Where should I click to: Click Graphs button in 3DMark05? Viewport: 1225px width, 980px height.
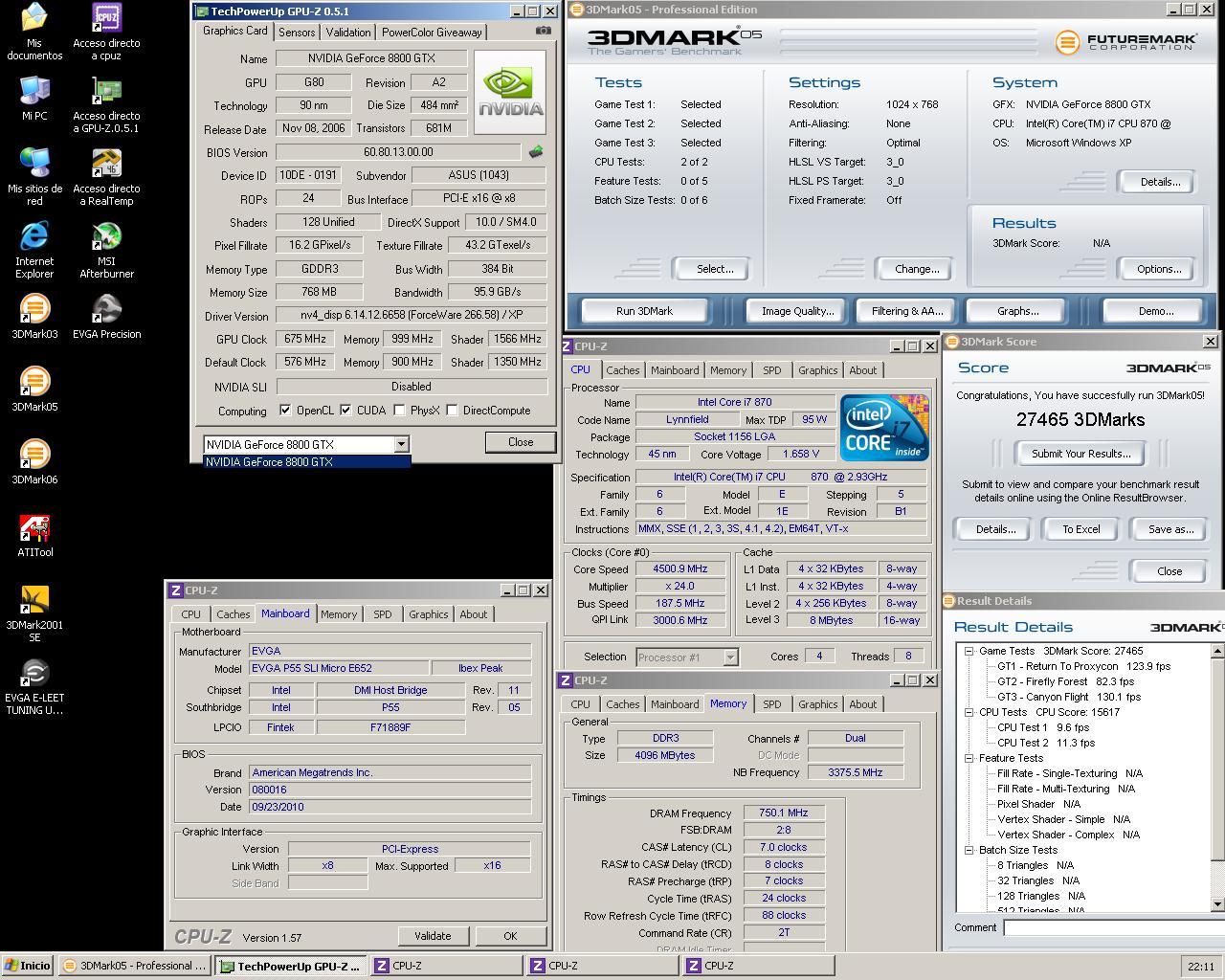click(x=1017, y=311)
